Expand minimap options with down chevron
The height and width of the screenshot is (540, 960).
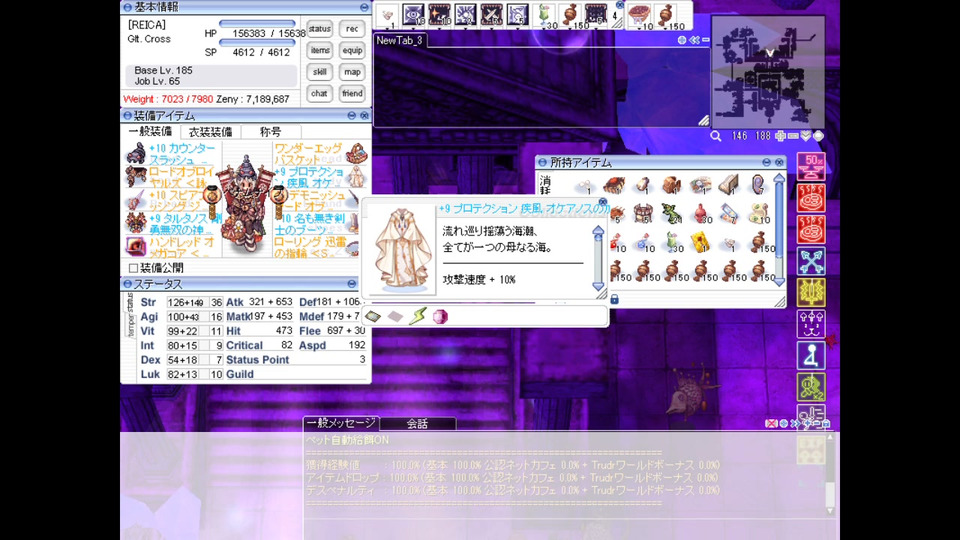pos(806,136)
